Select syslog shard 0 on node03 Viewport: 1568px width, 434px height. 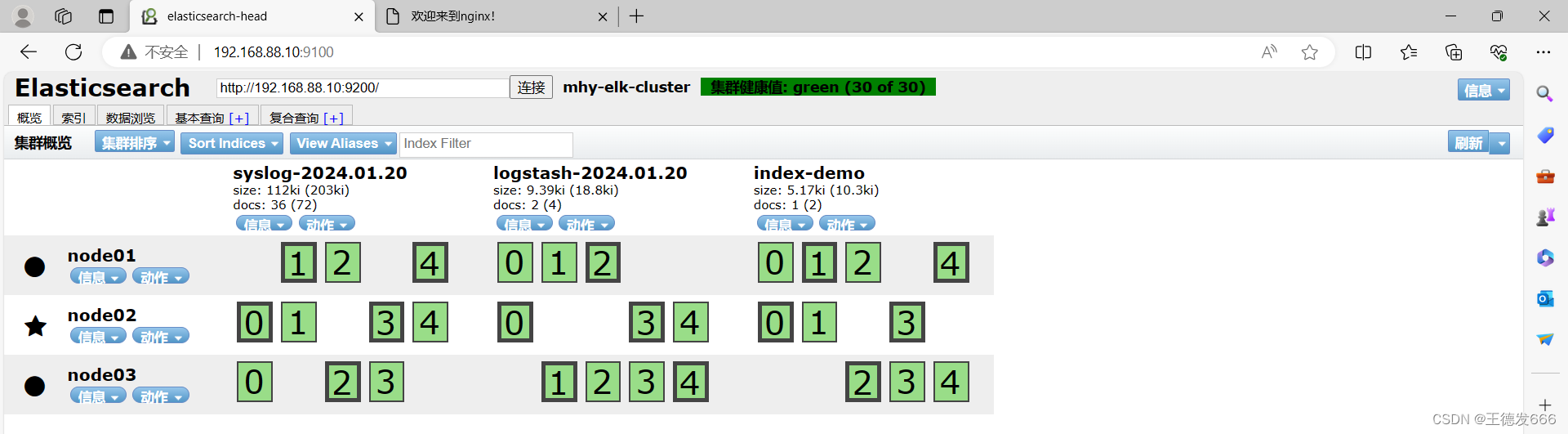255,382
